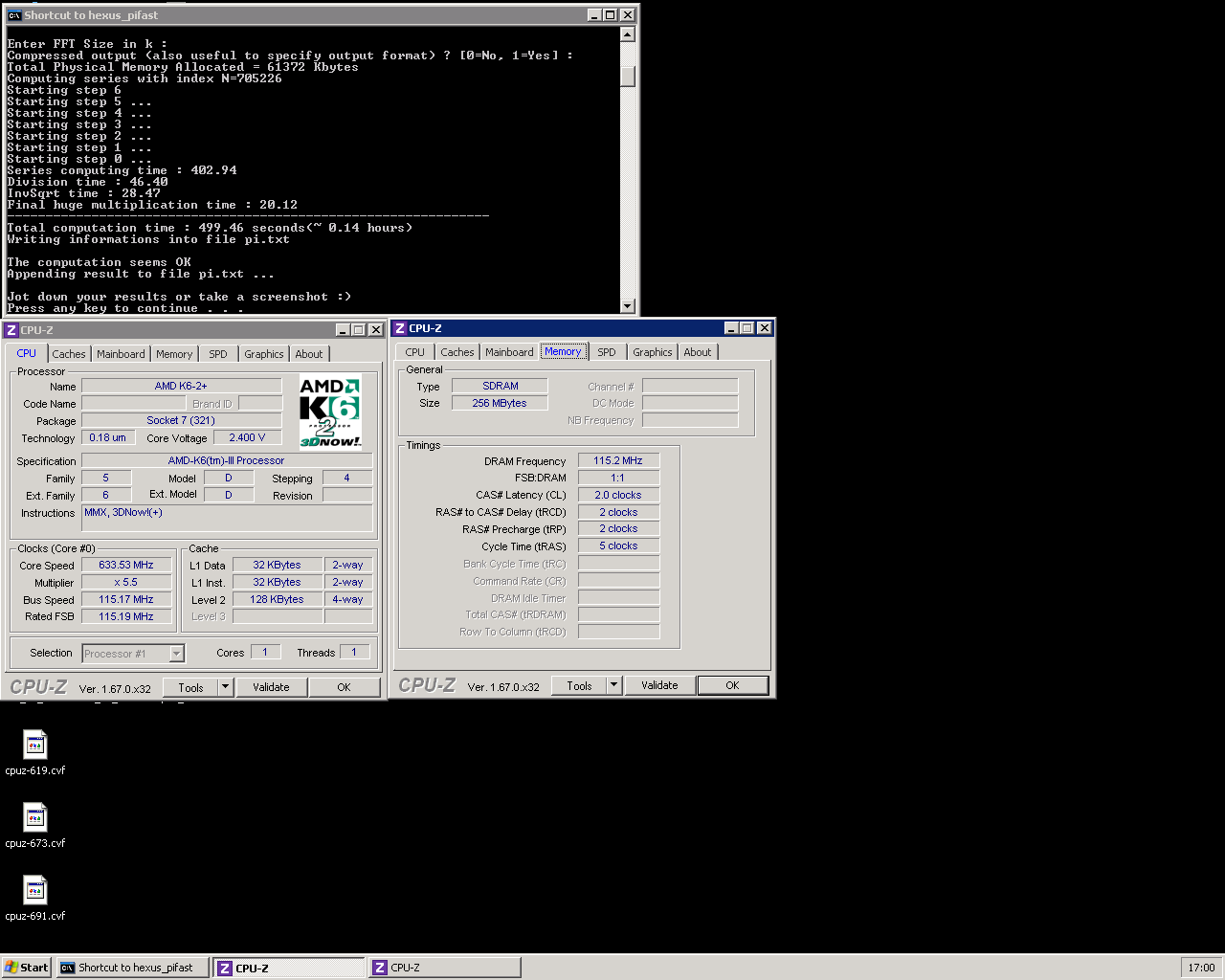Viewport: 1225px width, 980px height.
Task: Open Mainboard tab in left CPU-Z window
Action: [121, 354]
